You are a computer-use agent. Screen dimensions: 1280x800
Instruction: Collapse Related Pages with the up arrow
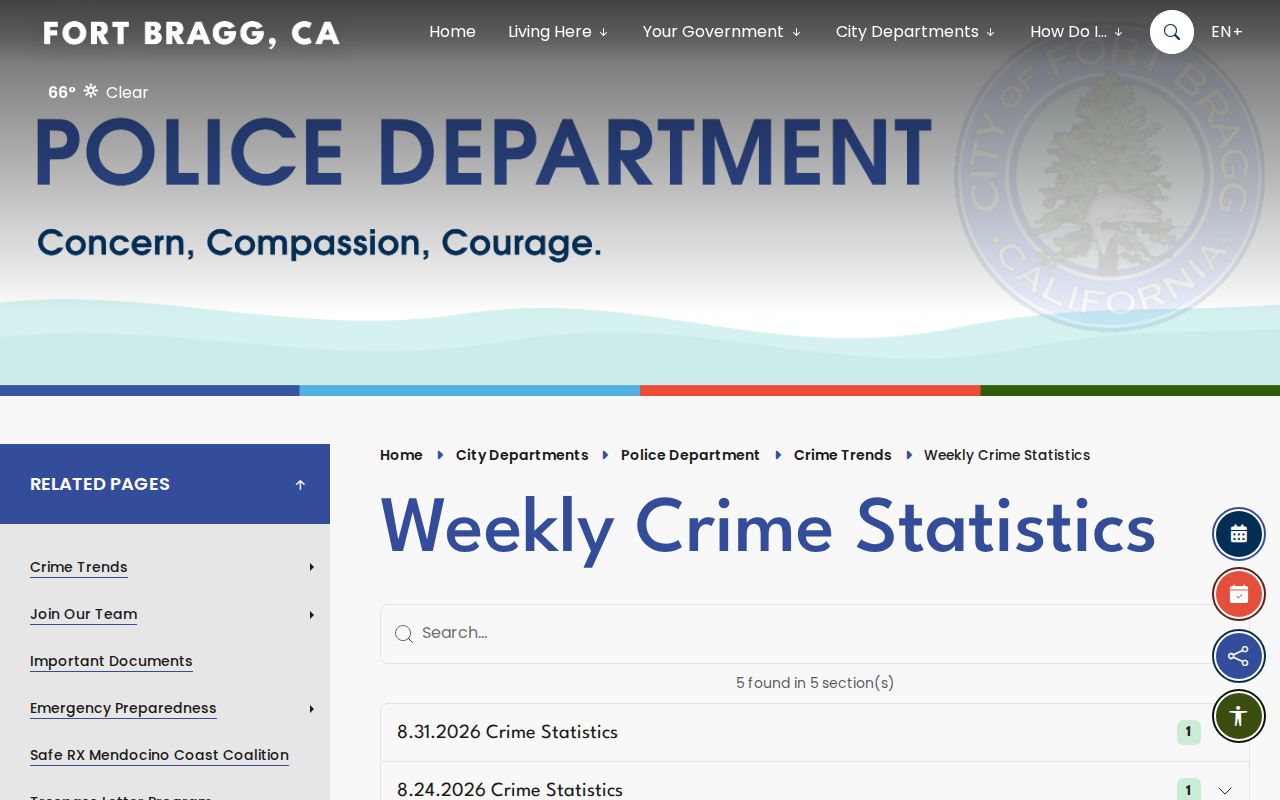coord(300,485)
